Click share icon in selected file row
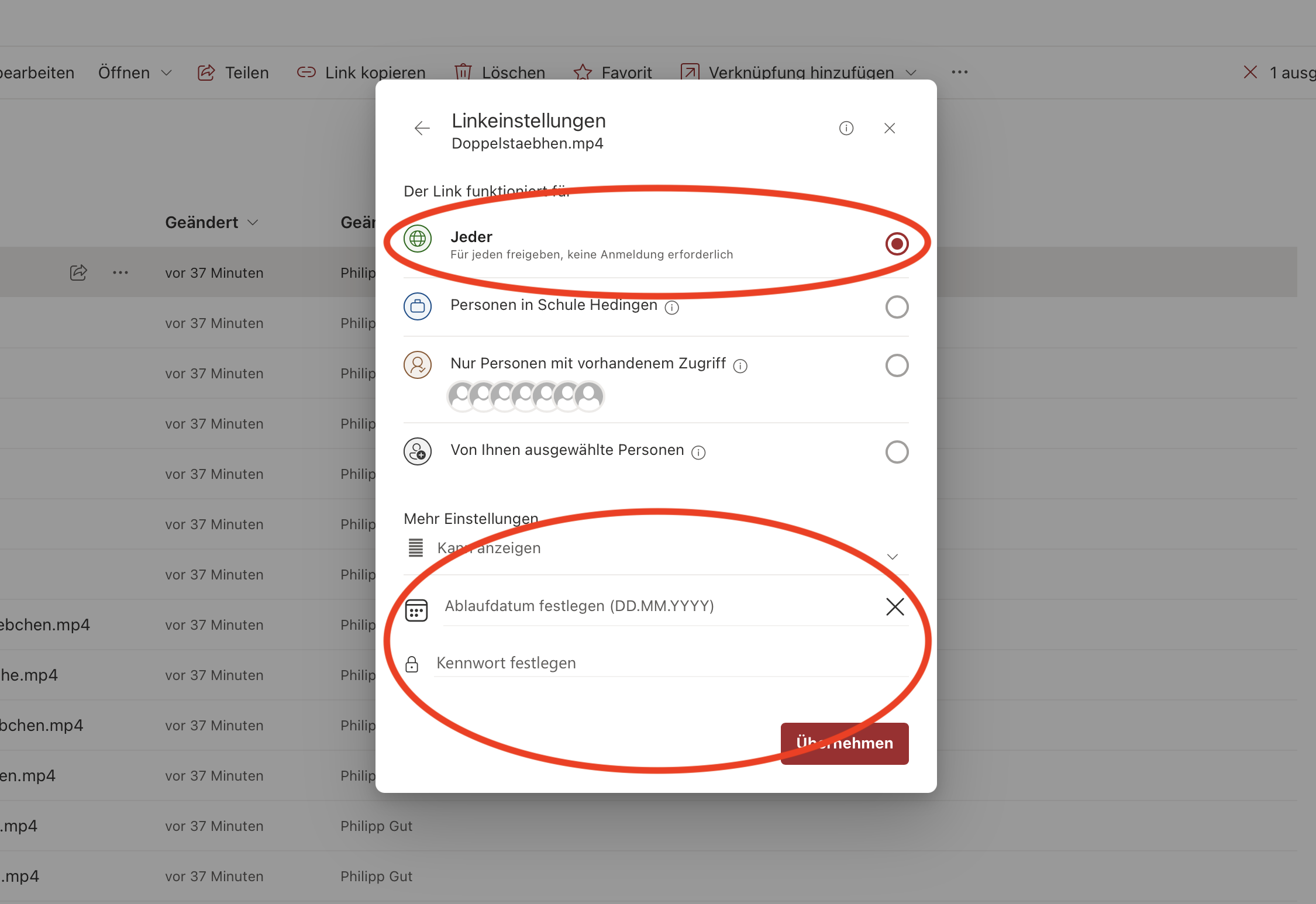Screen dimensions: 1316x904 click(x=78, y=272)
